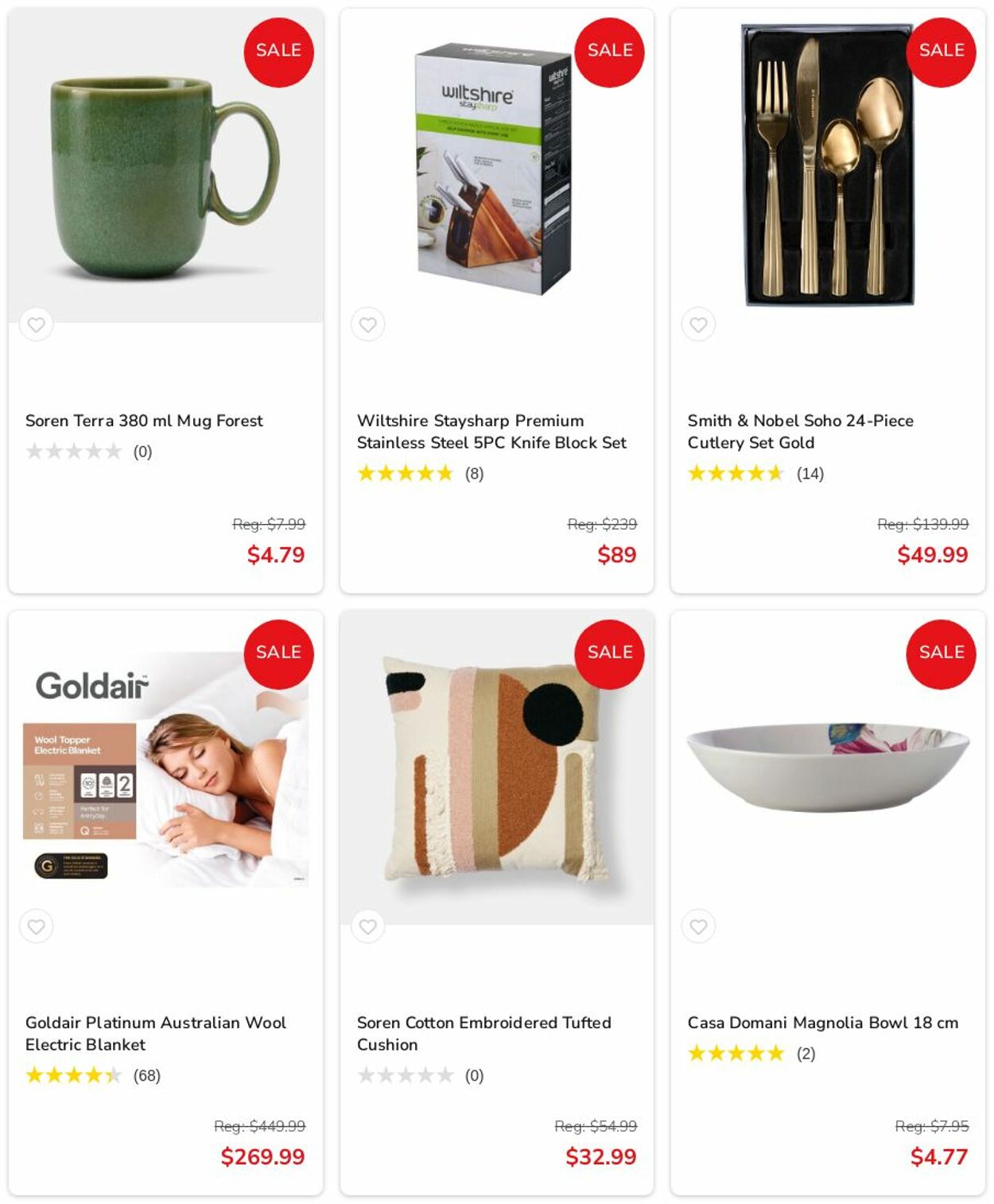Open Goldair Platinum Wool Electric Blanket title
This screenshot has width=994, height=1204.
(x=156, y=1034)
